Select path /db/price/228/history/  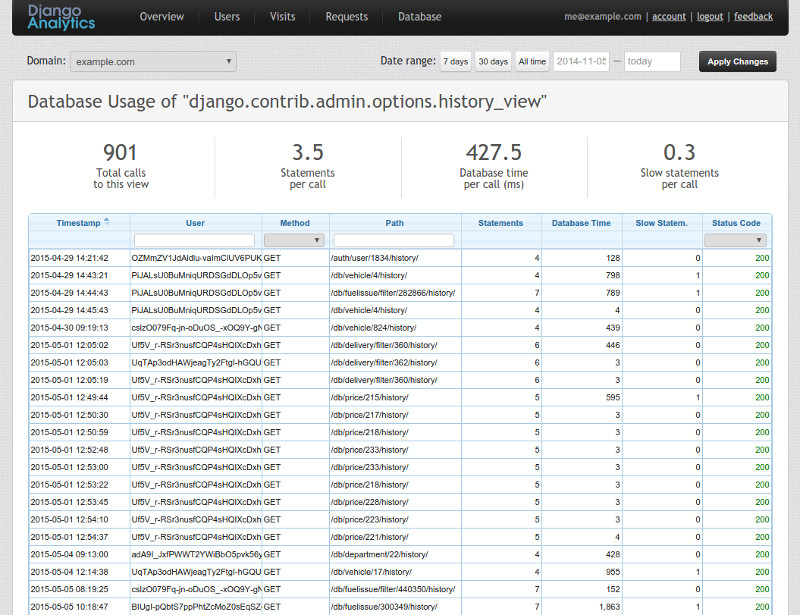[x=369, y=502]
